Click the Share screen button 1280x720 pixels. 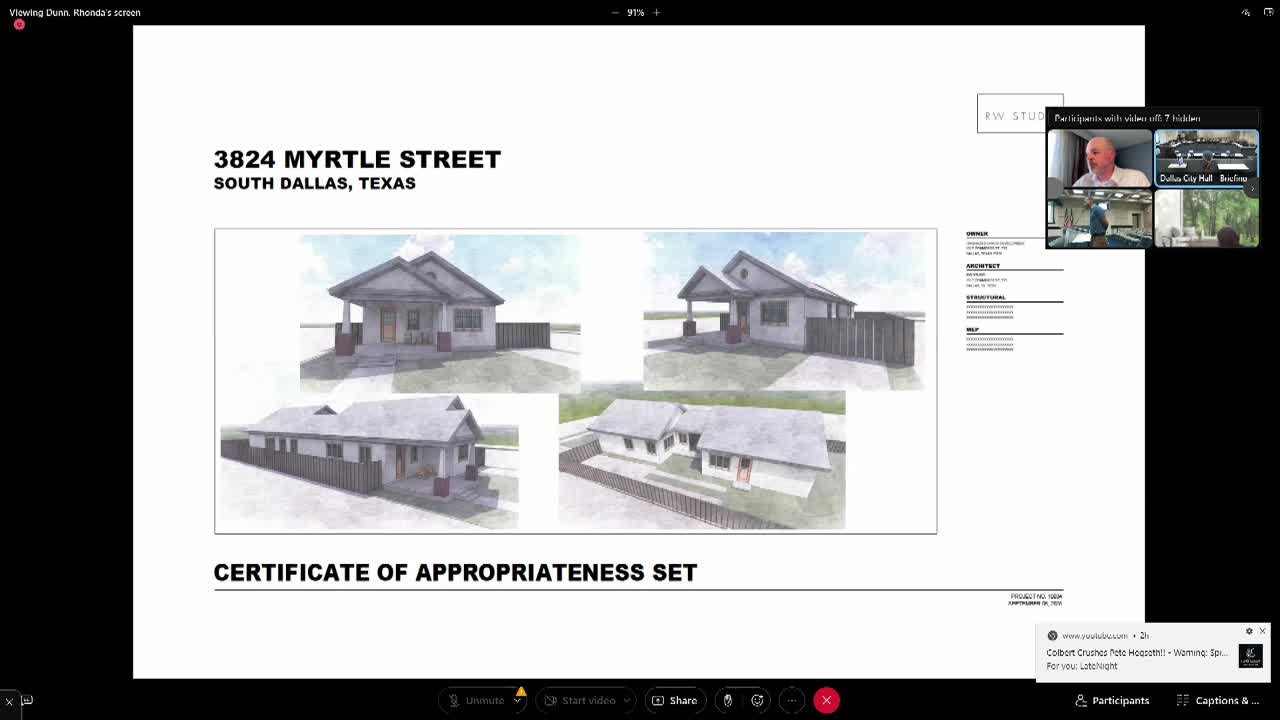(674, 700)
